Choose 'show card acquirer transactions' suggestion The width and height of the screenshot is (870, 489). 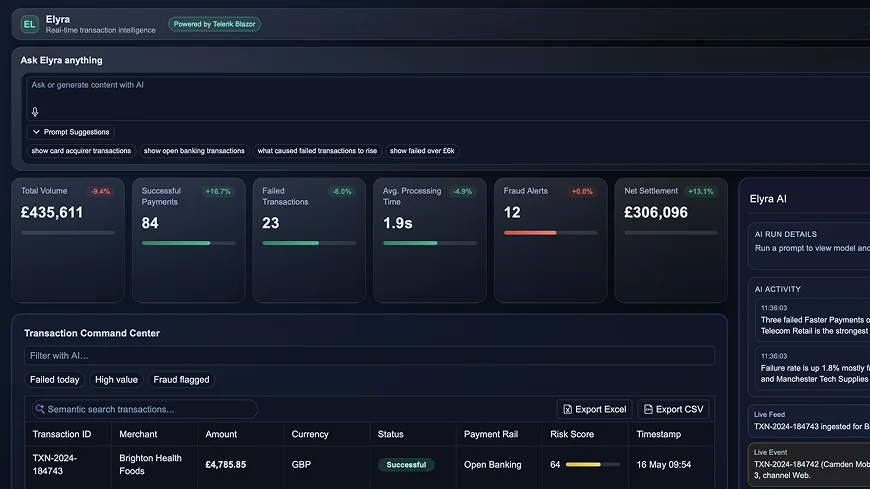[x=81, y=151]
